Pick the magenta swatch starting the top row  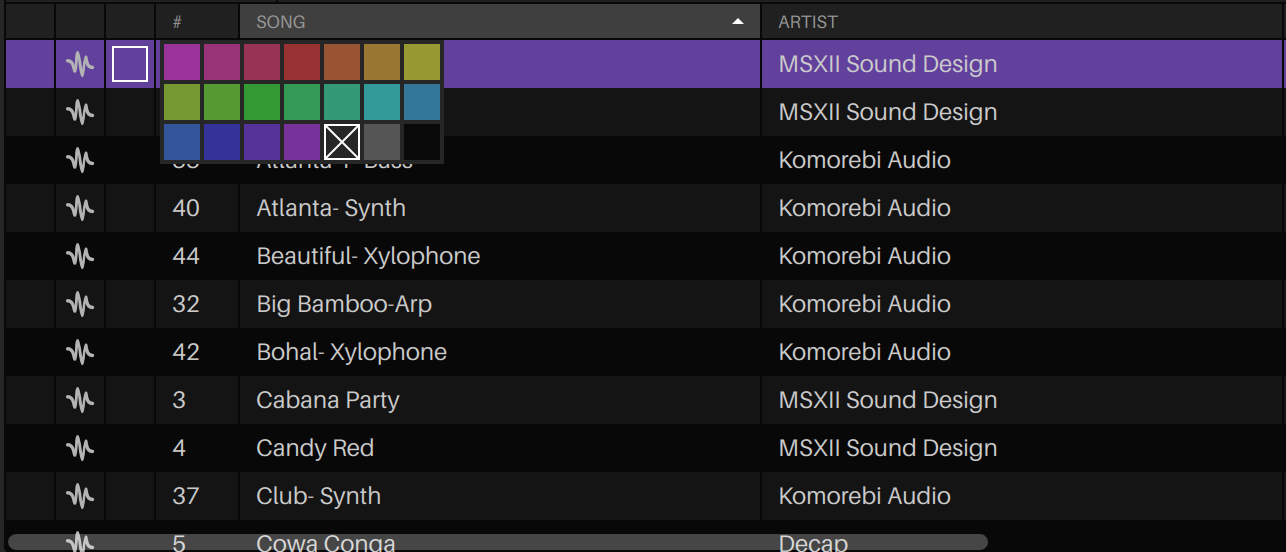[182, 62]
